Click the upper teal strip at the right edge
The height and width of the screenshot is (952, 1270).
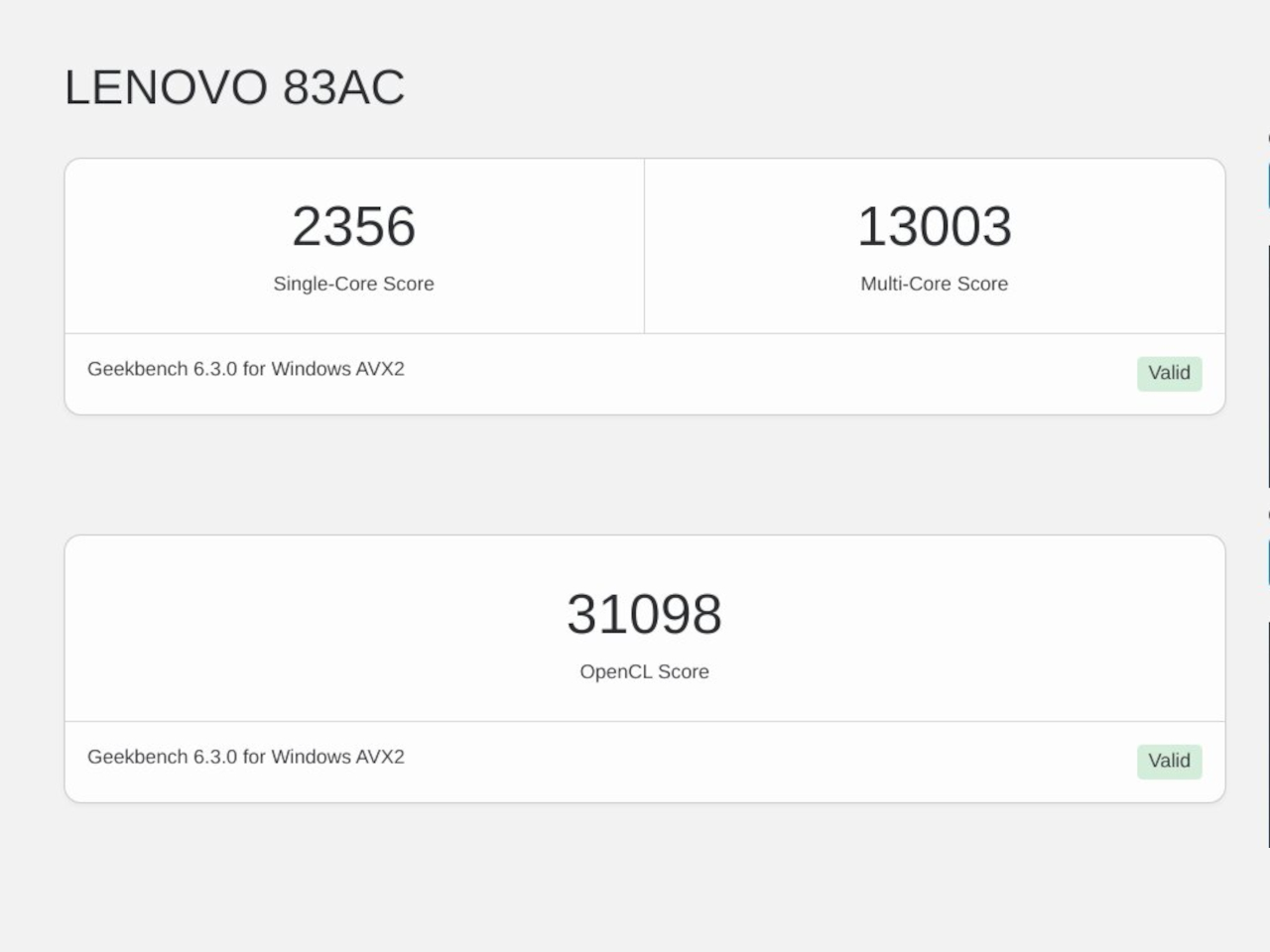coord(1267,185)
